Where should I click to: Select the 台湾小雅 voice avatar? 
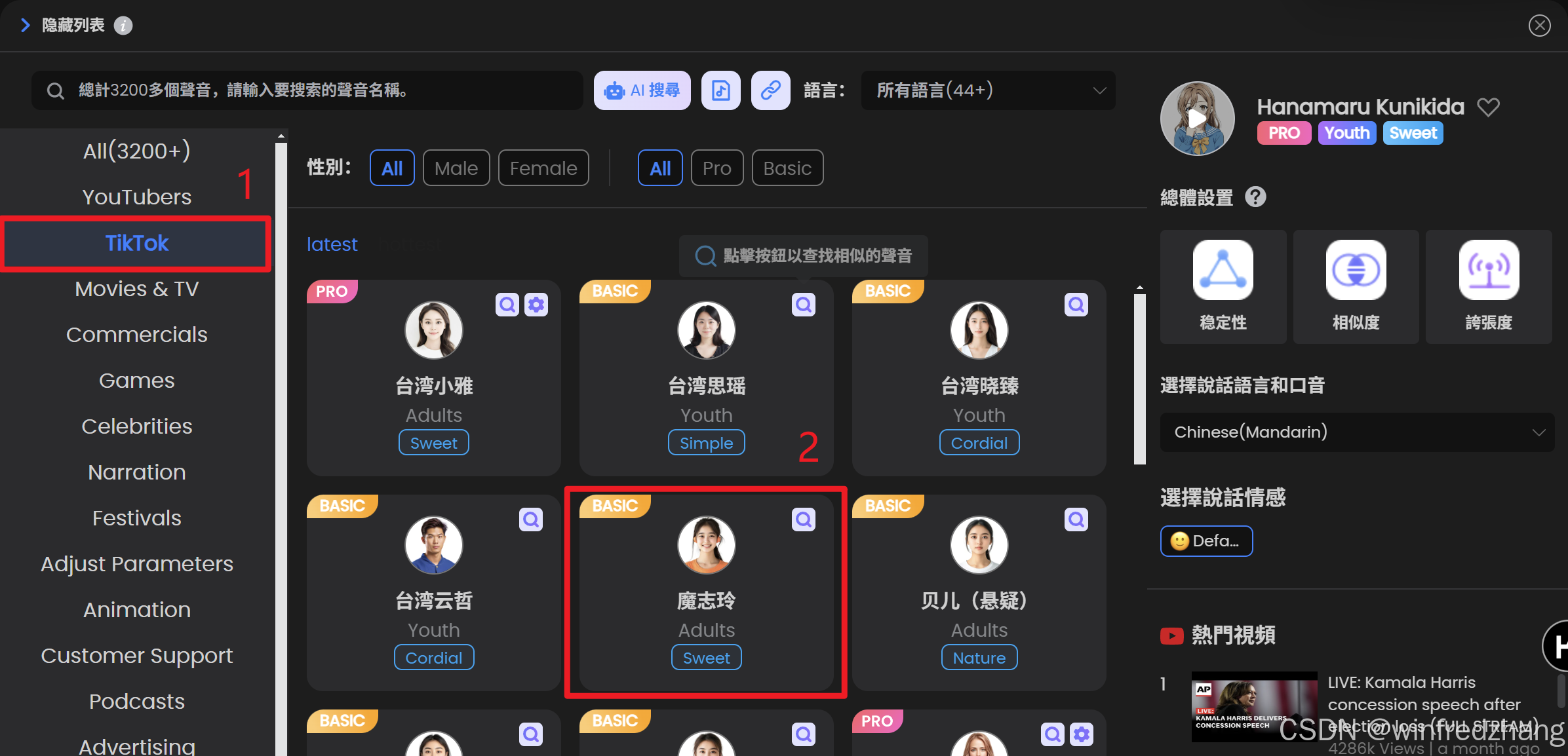click(434, 330)
